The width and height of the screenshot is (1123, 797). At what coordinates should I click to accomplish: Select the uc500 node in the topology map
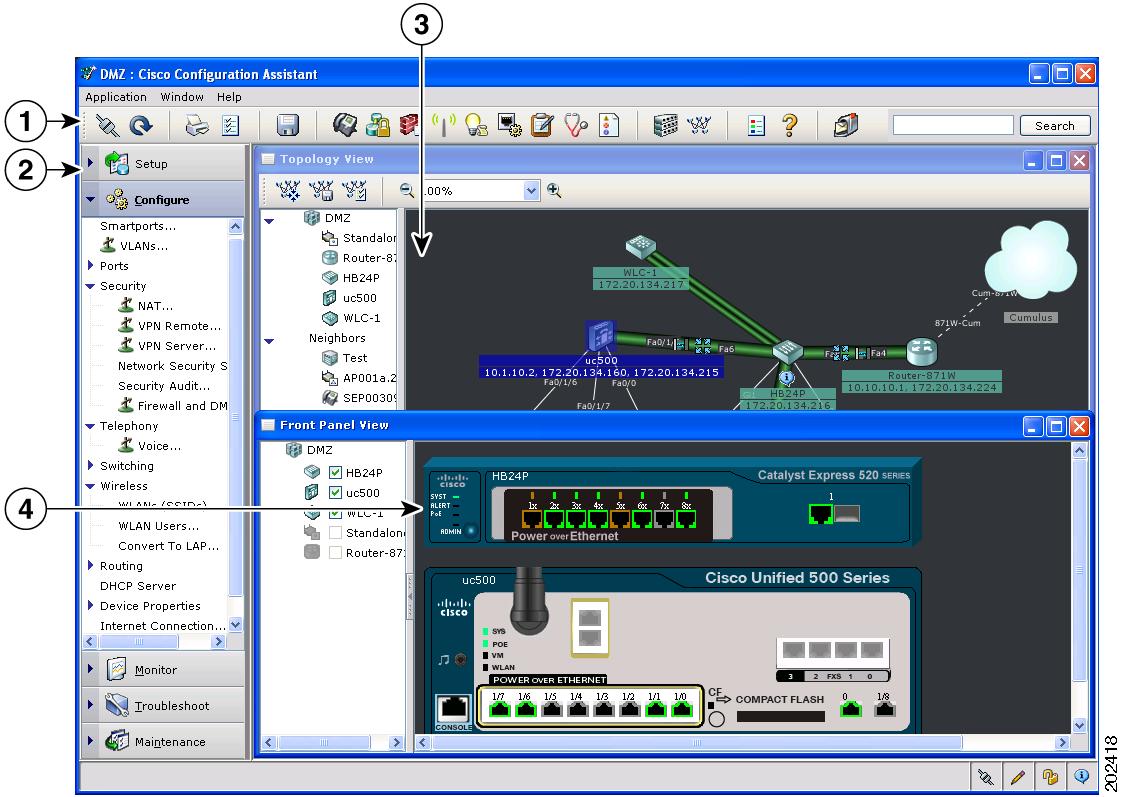click(x=600, y=335)
